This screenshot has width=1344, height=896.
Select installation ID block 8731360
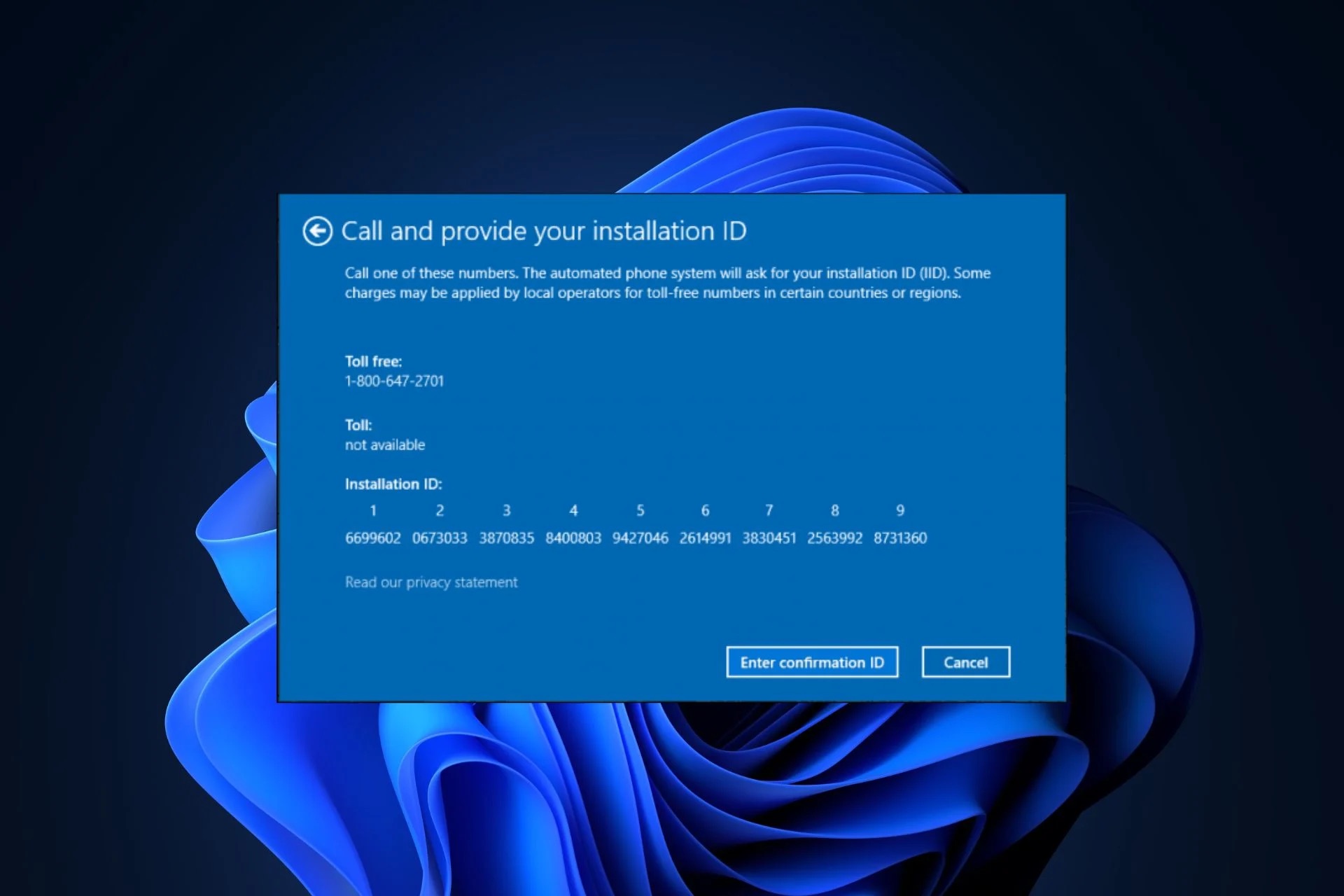(900, 538)
